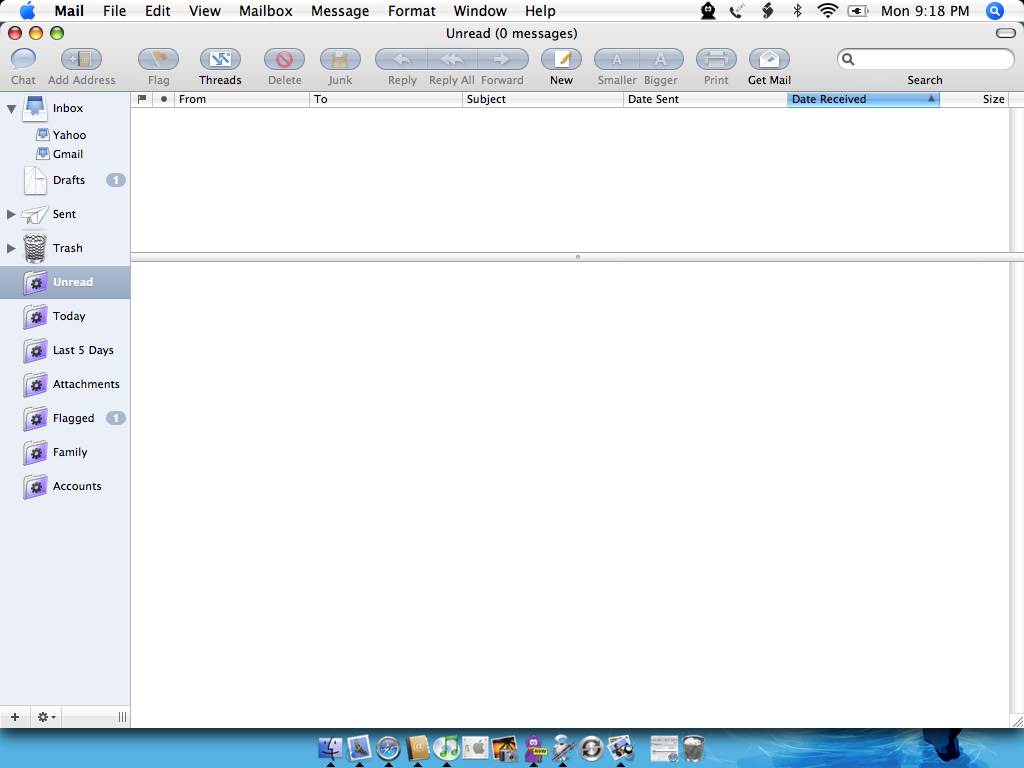The image size is (1024, 768).
Task: Sort by the flag status column header
Action: (142, 99)
